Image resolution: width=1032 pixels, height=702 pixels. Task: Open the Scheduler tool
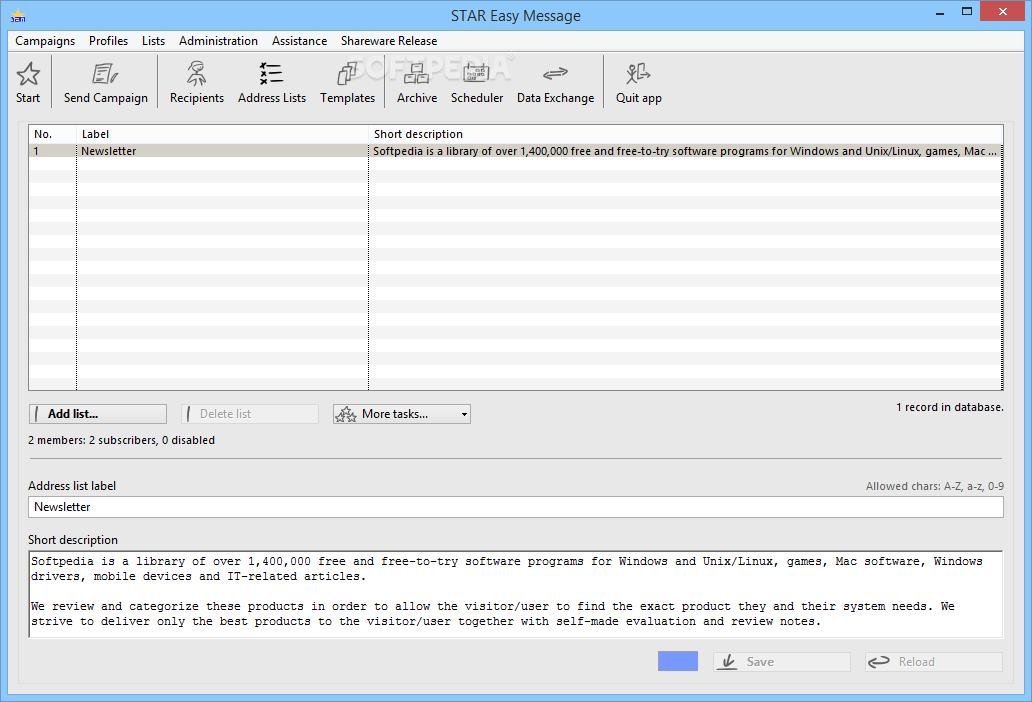tap(477, 82)
